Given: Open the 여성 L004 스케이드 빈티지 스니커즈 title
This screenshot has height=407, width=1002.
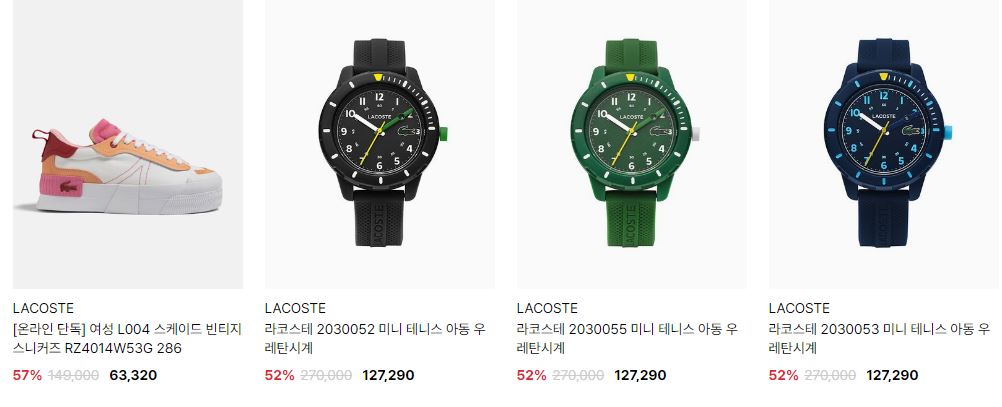Looking at the screenshot, I should pos(127,339).
